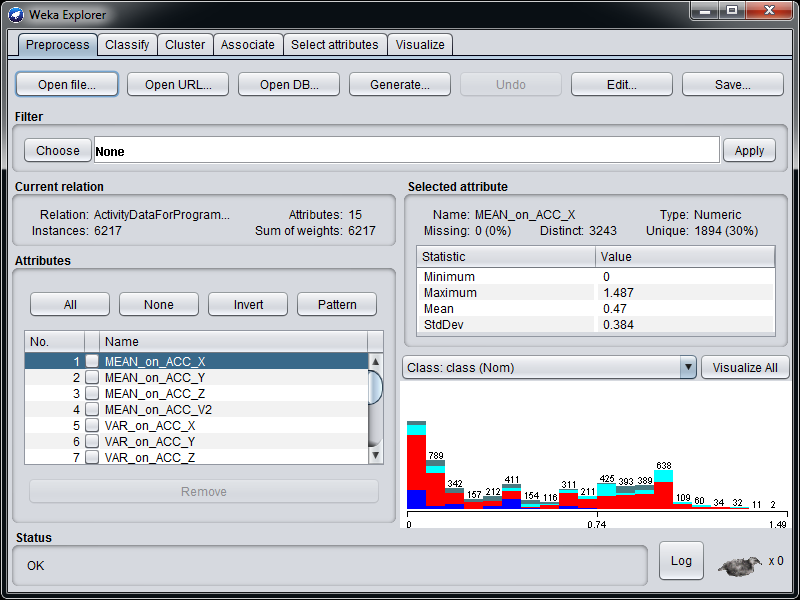Viewport: 800px width, 600px height.
Task: Deselect attributes with None button
Action: pos(159,305)
